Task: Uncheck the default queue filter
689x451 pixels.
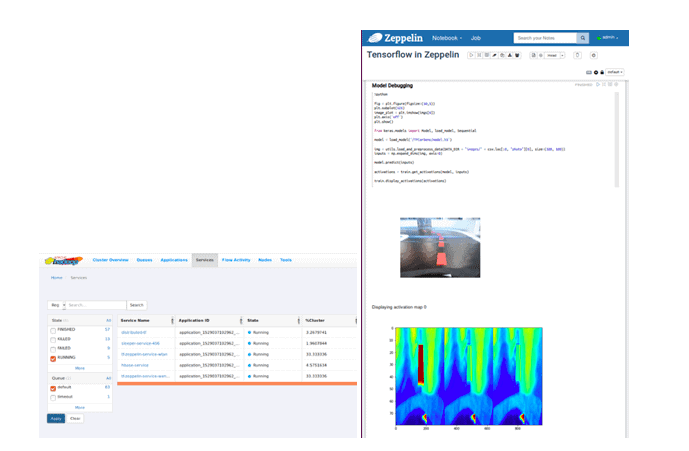Action: coord(54,387)
